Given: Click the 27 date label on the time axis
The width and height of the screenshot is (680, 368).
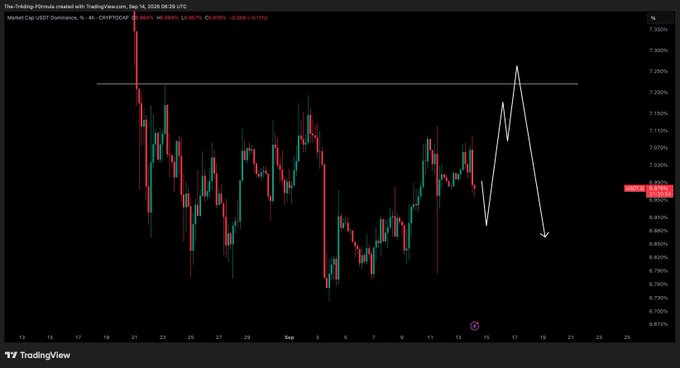Looking at the screenshot, I should point(219,337).
